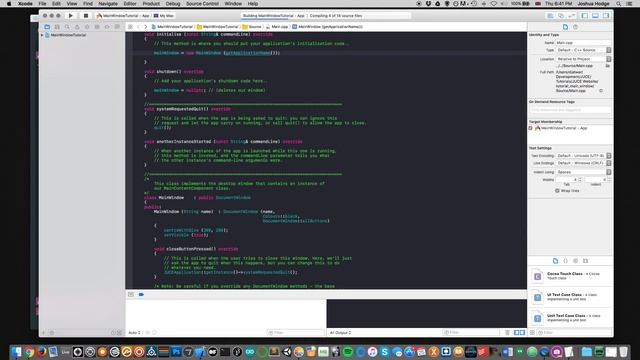This screenshot has height=360, width=640.
Task: Click the hide debug area icon
Action: tap(131, 294)
